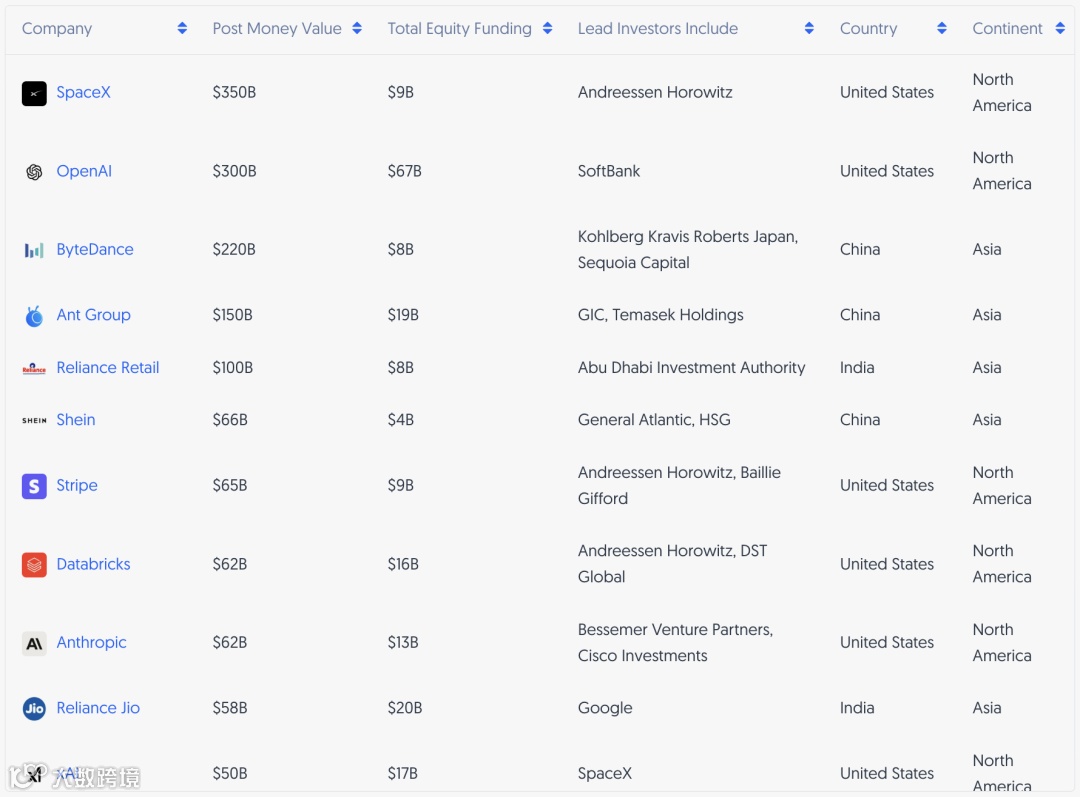Click the Anthropic logo icon
Image resolution: width=1080 pixels, height=797 pixels.
(34, 643)
